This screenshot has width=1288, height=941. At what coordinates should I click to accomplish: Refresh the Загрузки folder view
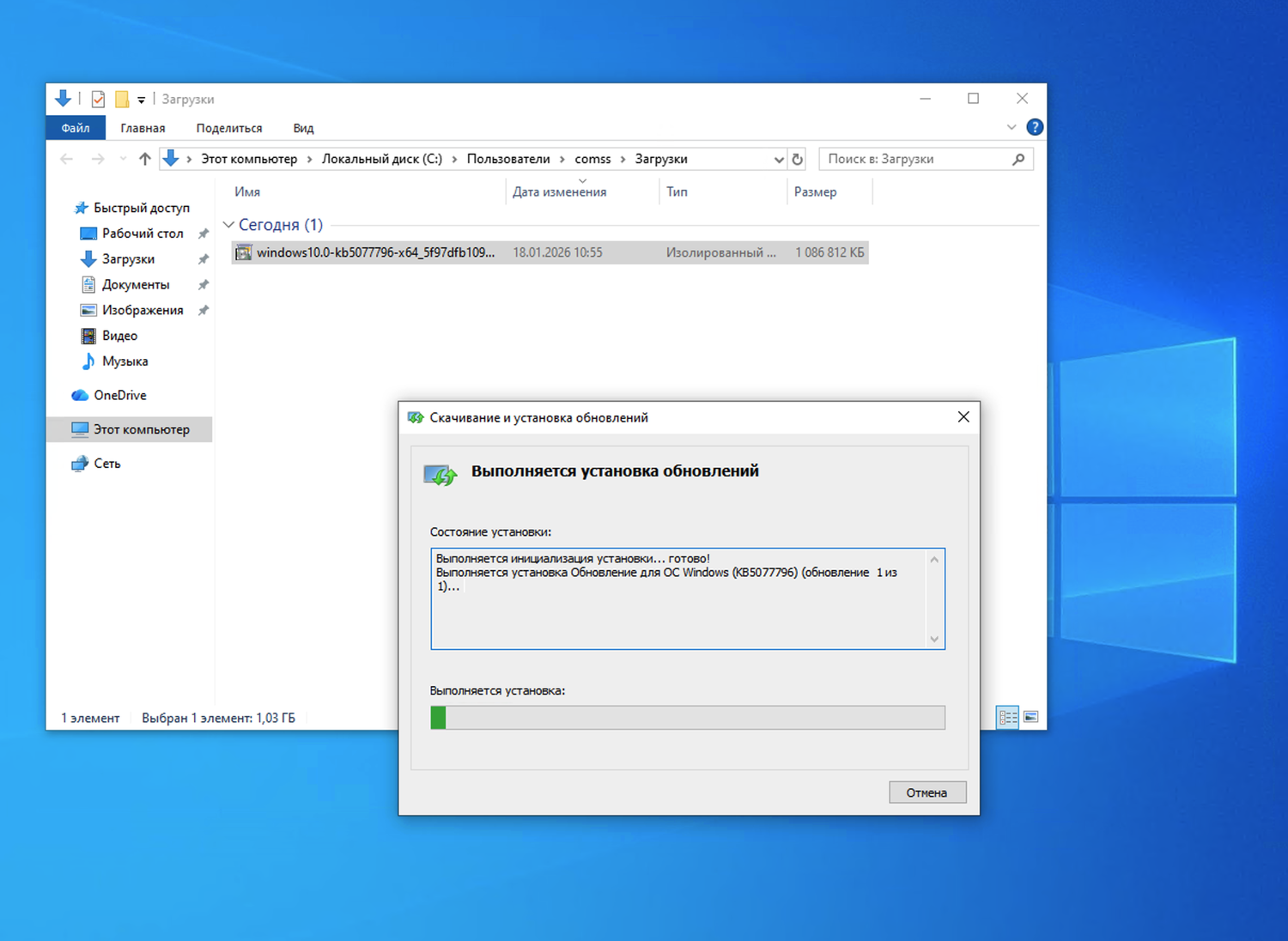[797, 159]
